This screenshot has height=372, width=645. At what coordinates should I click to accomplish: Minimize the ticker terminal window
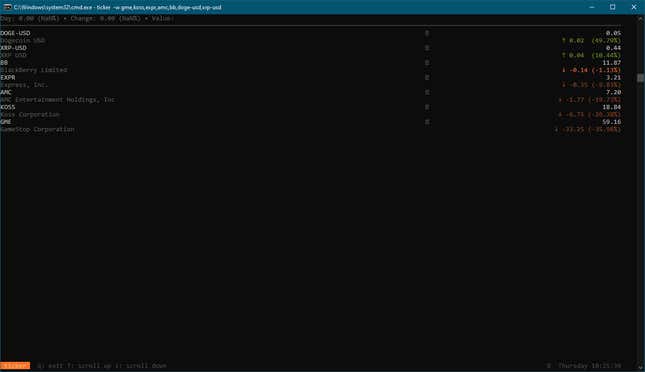592,7
